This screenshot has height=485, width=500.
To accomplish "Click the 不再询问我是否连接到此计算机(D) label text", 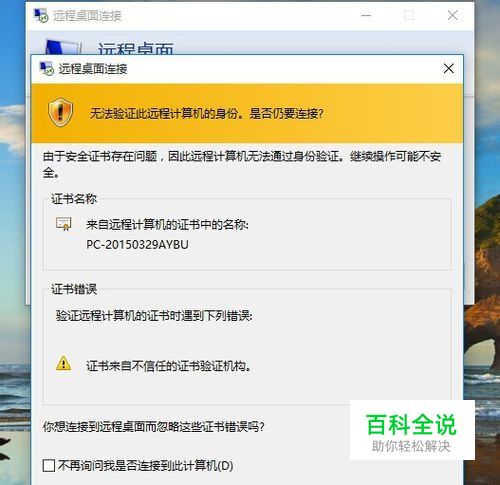I will point(145,465).
